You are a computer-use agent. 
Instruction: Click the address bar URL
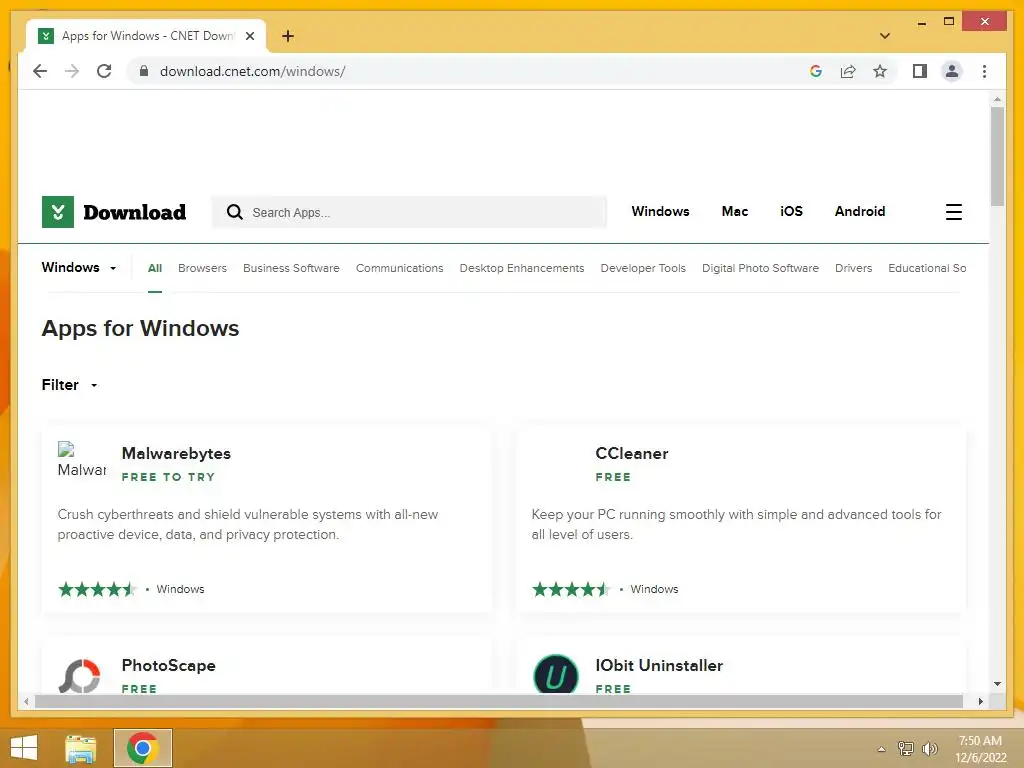click(x=253, y=71)
